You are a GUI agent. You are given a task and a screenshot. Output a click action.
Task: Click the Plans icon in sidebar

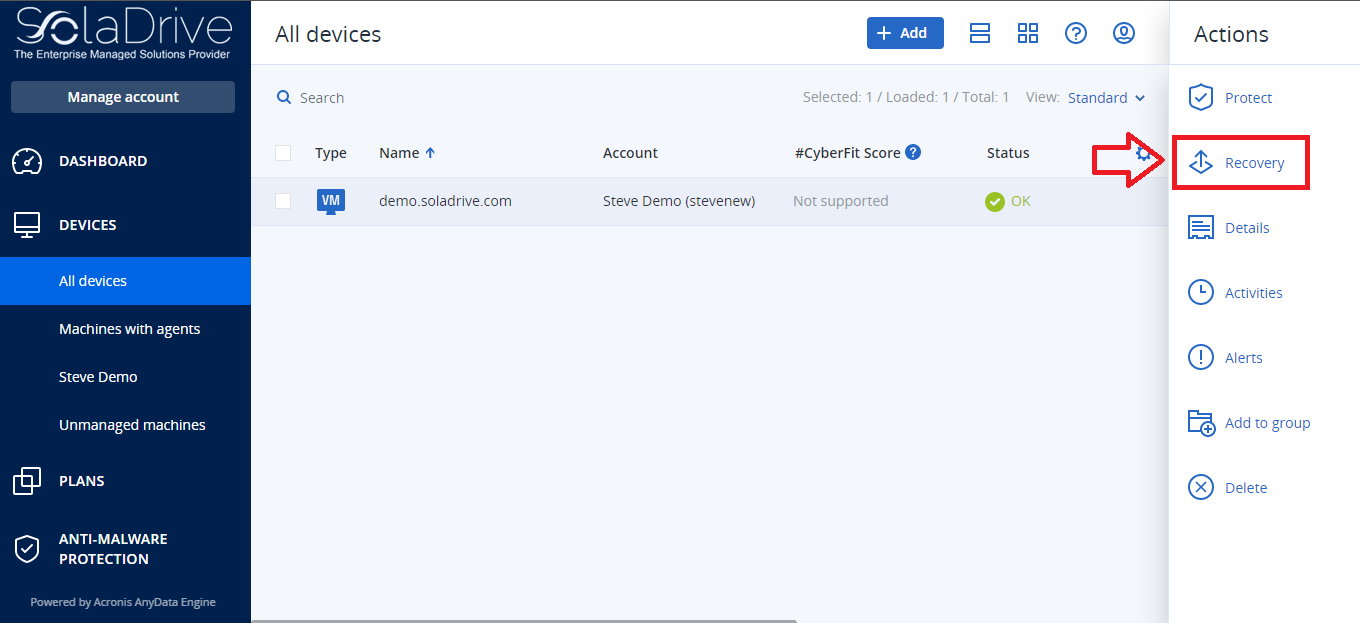click(x=27, y=481)
